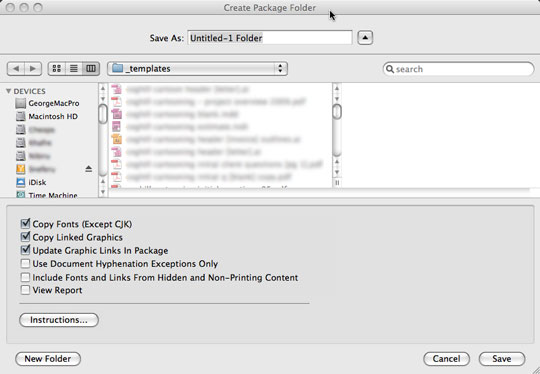Select the Macintosh HD drive icon
This screenshot has height=374, width=540.
click(x=21, y=116)
